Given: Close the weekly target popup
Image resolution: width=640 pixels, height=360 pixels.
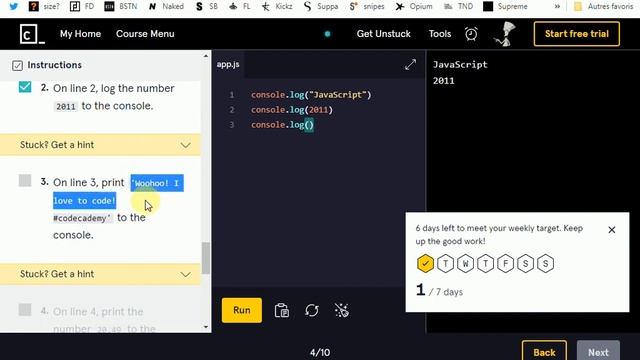Looking at the screenshot, I should (611, 230).
